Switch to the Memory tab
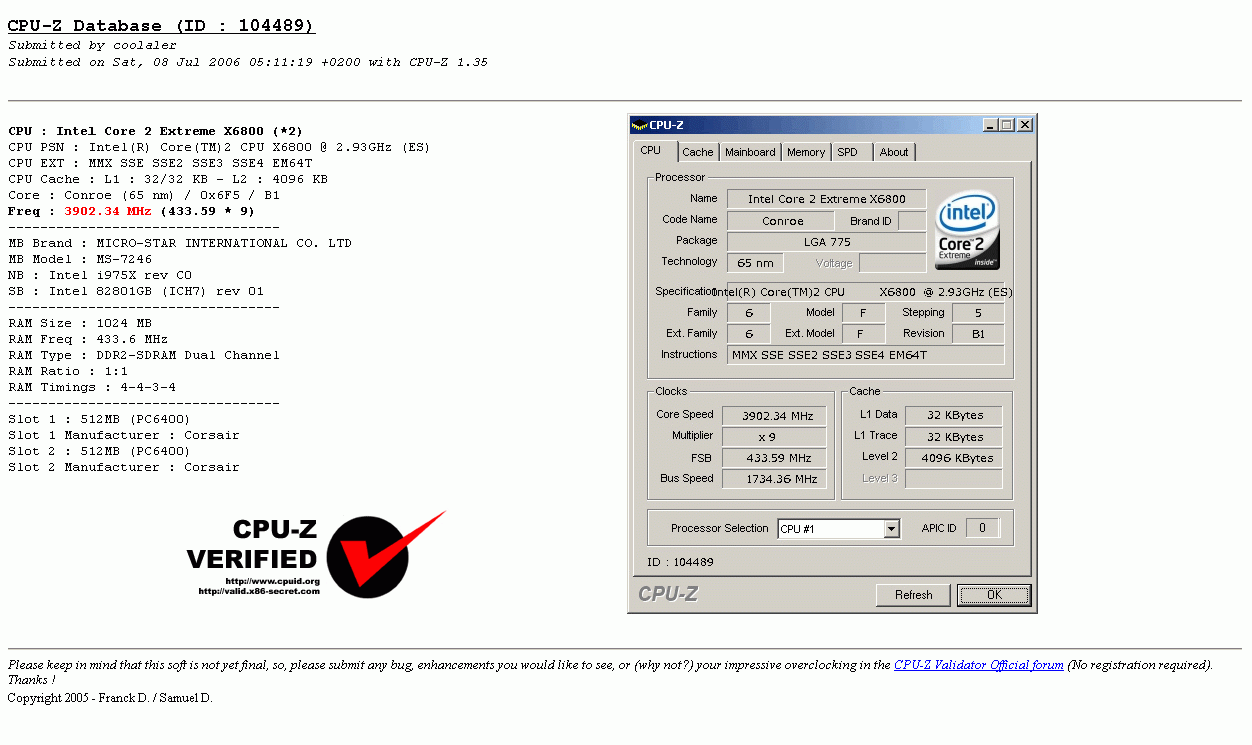This screenshot has width=1252, height=745. click(x=806, y=152)
